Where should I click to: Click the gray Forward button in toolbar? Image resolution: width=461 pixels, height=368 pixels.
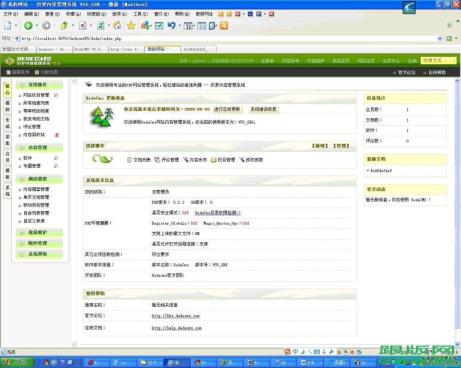tap(46, 26)
